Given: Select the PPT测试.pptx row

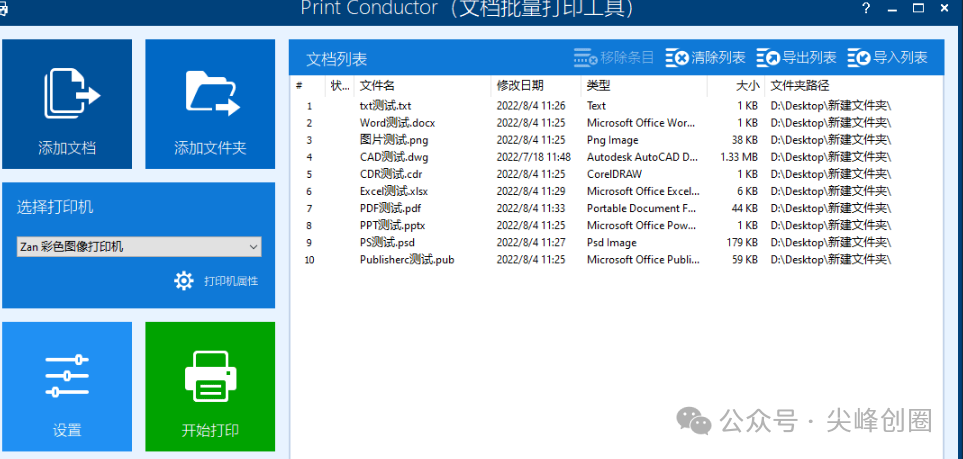Looking at the screenshot, I should click(617, 226).
